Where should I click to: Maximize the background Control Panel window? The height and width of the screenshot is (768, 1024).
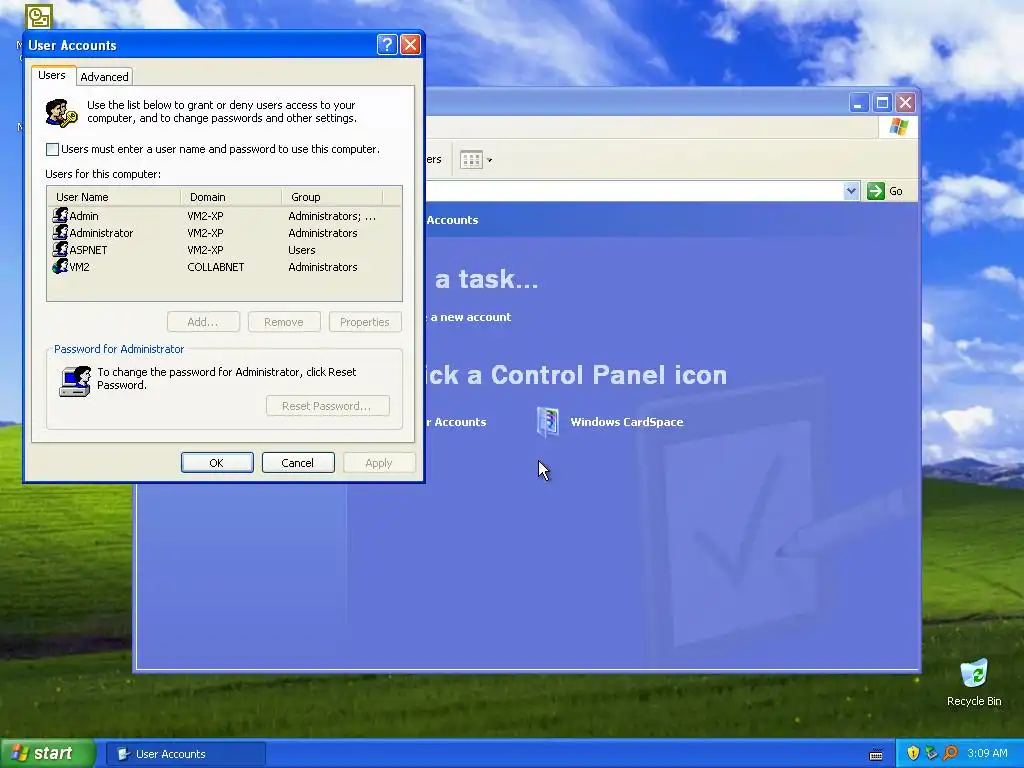[x=882, y=103]
